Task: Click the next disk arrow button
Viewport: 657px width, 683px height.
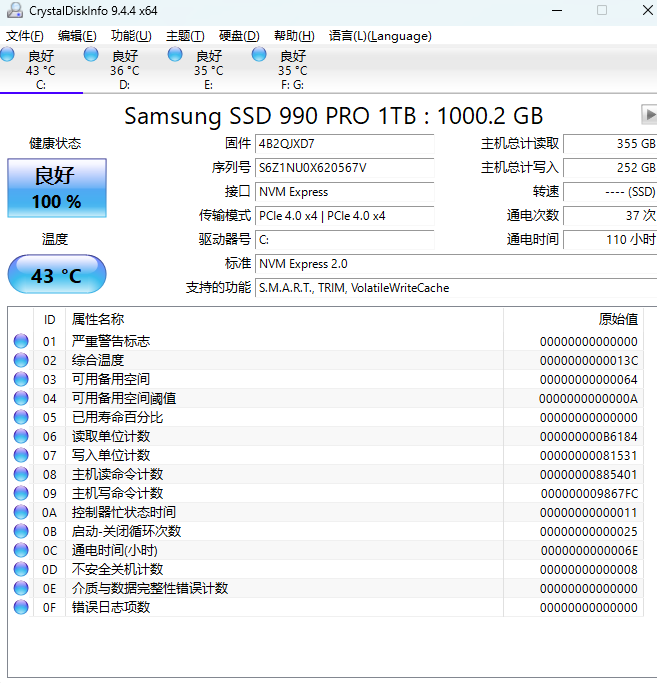Action: 649,115
